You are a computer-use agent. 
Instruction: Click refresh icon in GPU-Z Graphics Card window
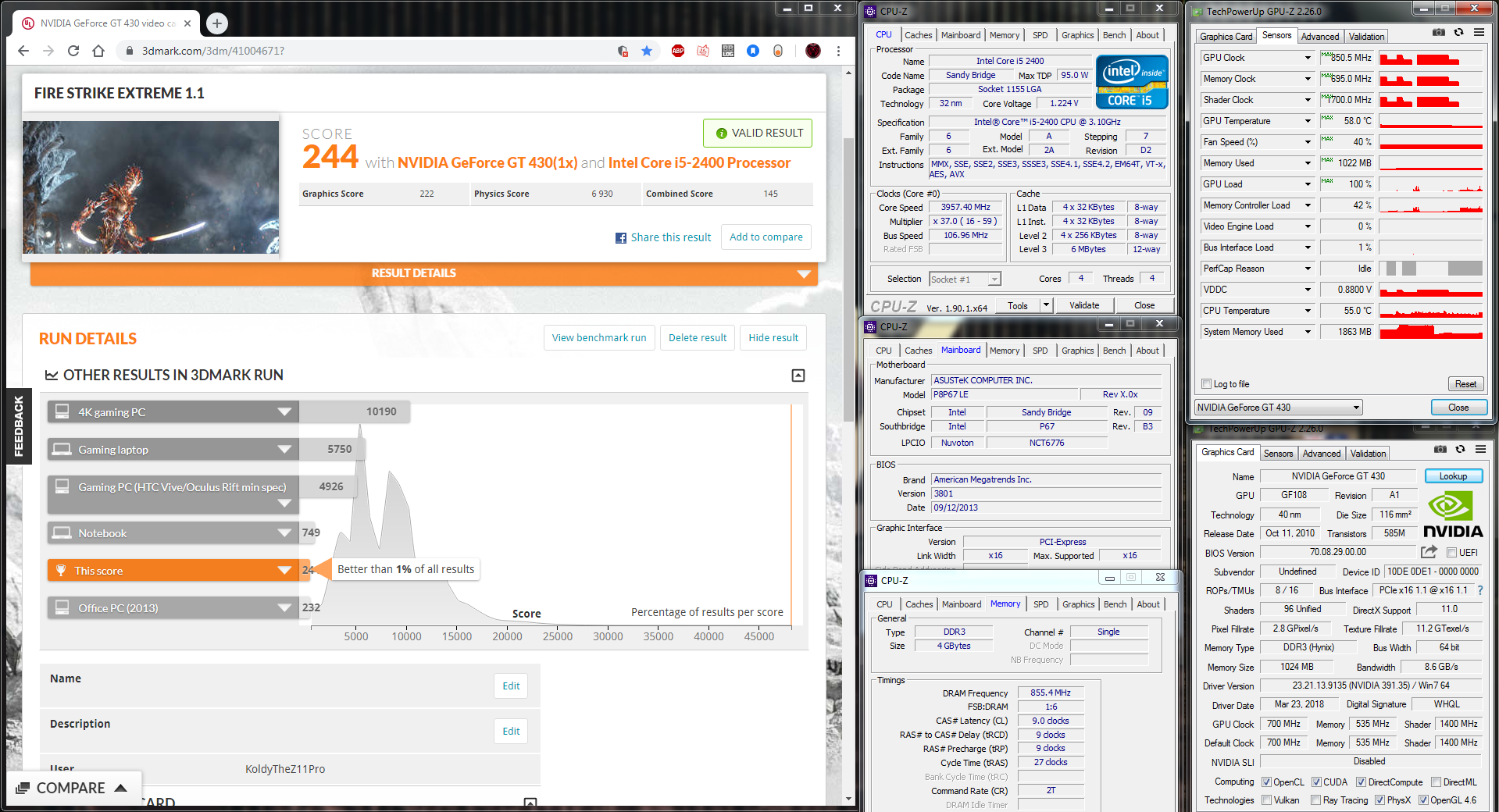(1460, 450)
